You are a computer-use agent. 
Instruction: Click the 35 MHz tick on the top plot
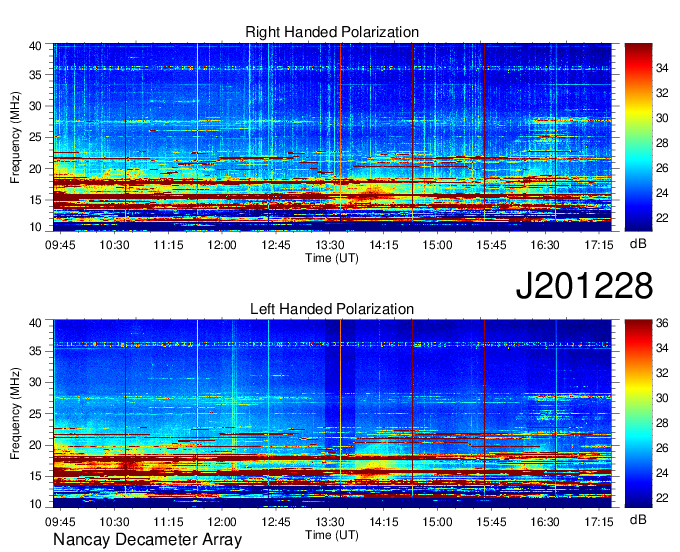[35, 75]
